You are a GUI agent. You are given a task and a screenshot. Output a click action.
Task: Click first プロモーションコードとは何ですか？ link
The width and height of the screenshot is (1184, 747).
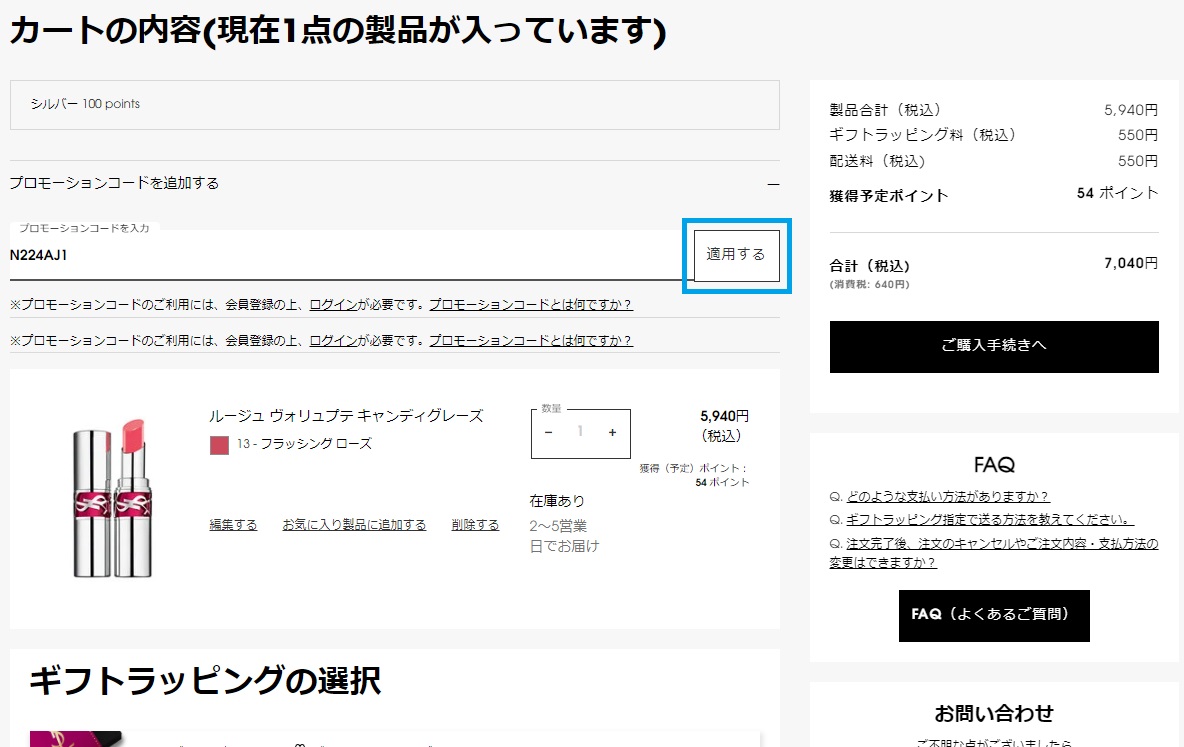tap(531, 304)
